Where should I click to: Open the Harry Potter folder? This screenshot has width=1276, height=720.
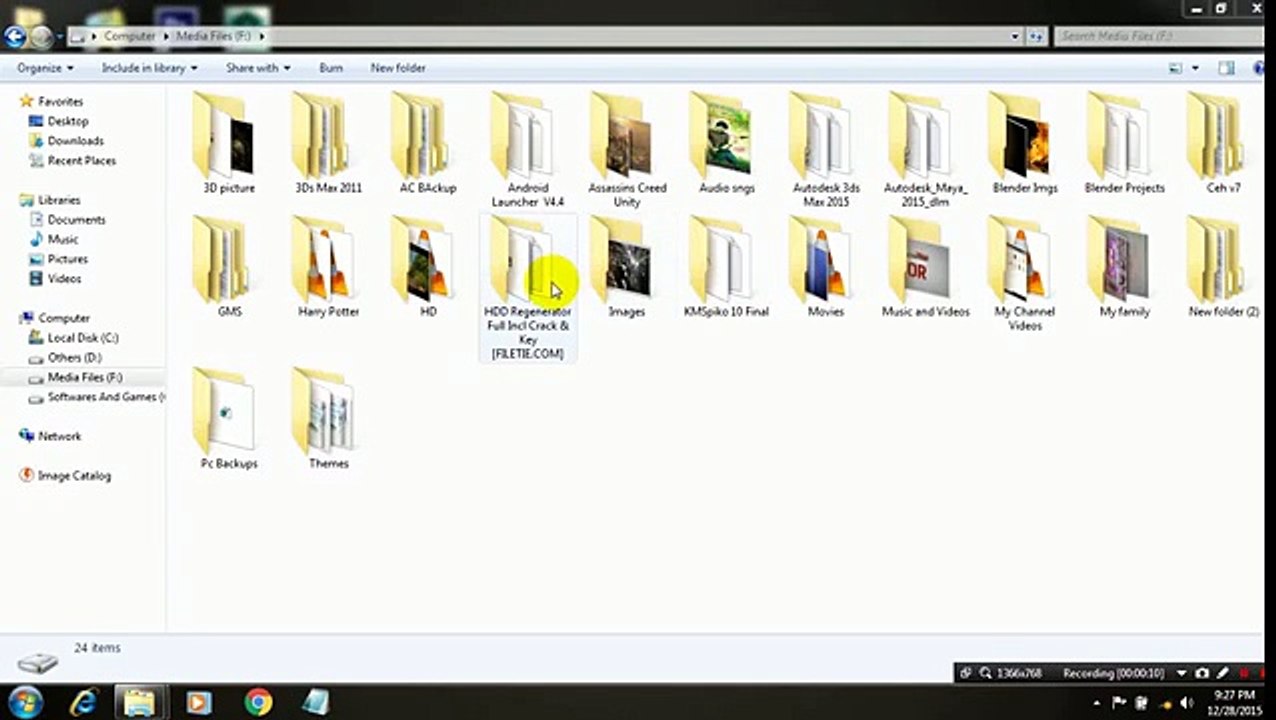[x=328, y=266]
